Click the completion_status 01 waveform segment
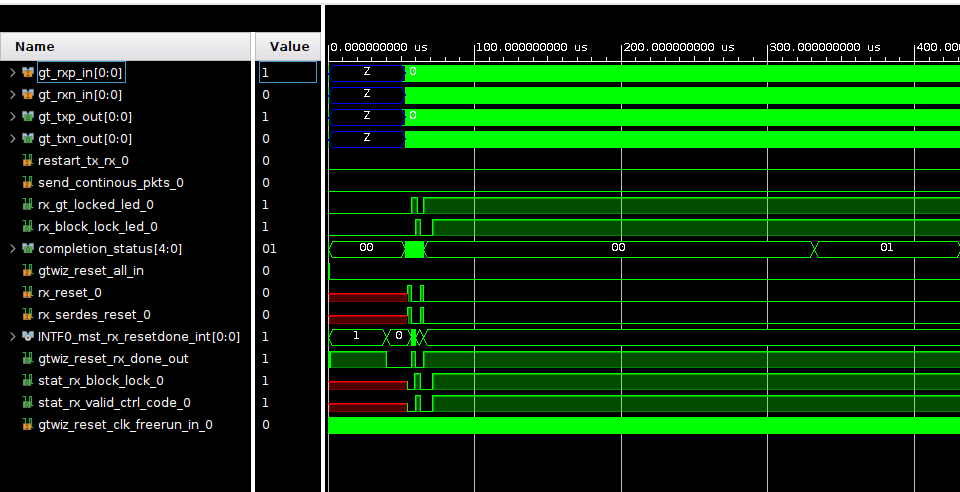This screenshot has height=492, width=960. pyautogui.click(x=886, y=248)
